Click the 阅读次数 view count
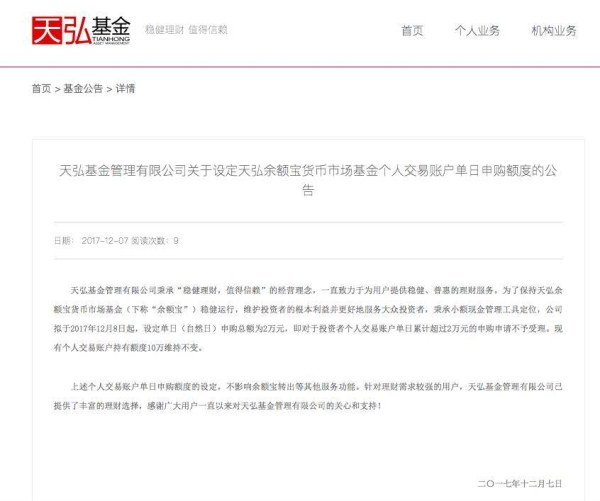The width and height of the screenshot is (600, 501). pyautogui.click(x=155, y=241)
